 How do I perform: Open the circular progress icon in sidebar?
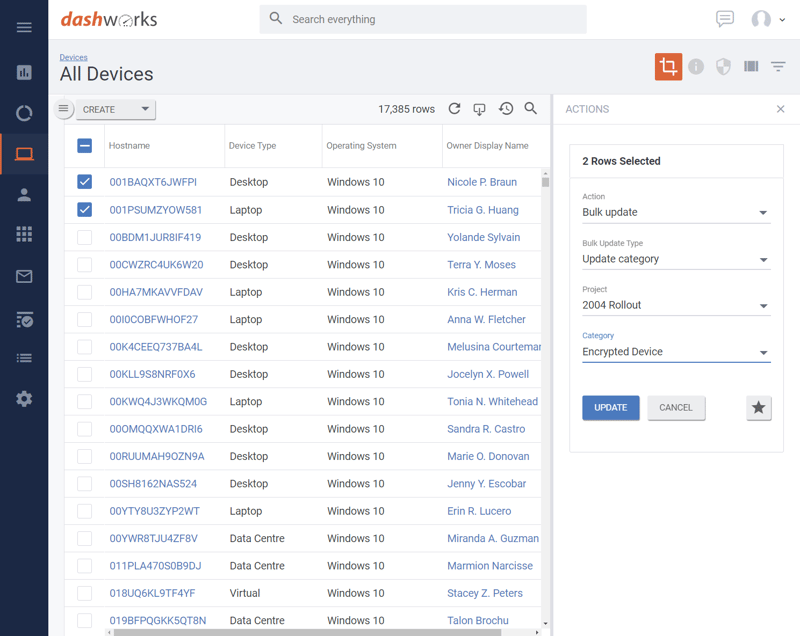[24, 113]
